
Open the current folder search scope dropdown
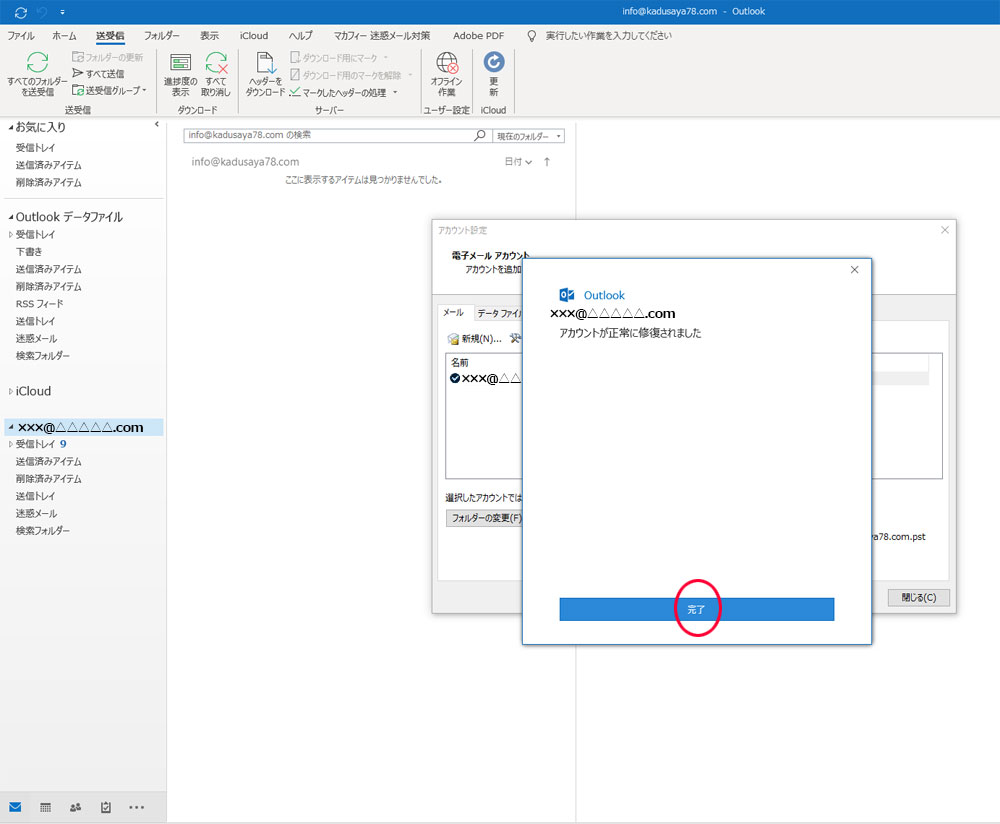pyautogui.click(x=529, y=136)
